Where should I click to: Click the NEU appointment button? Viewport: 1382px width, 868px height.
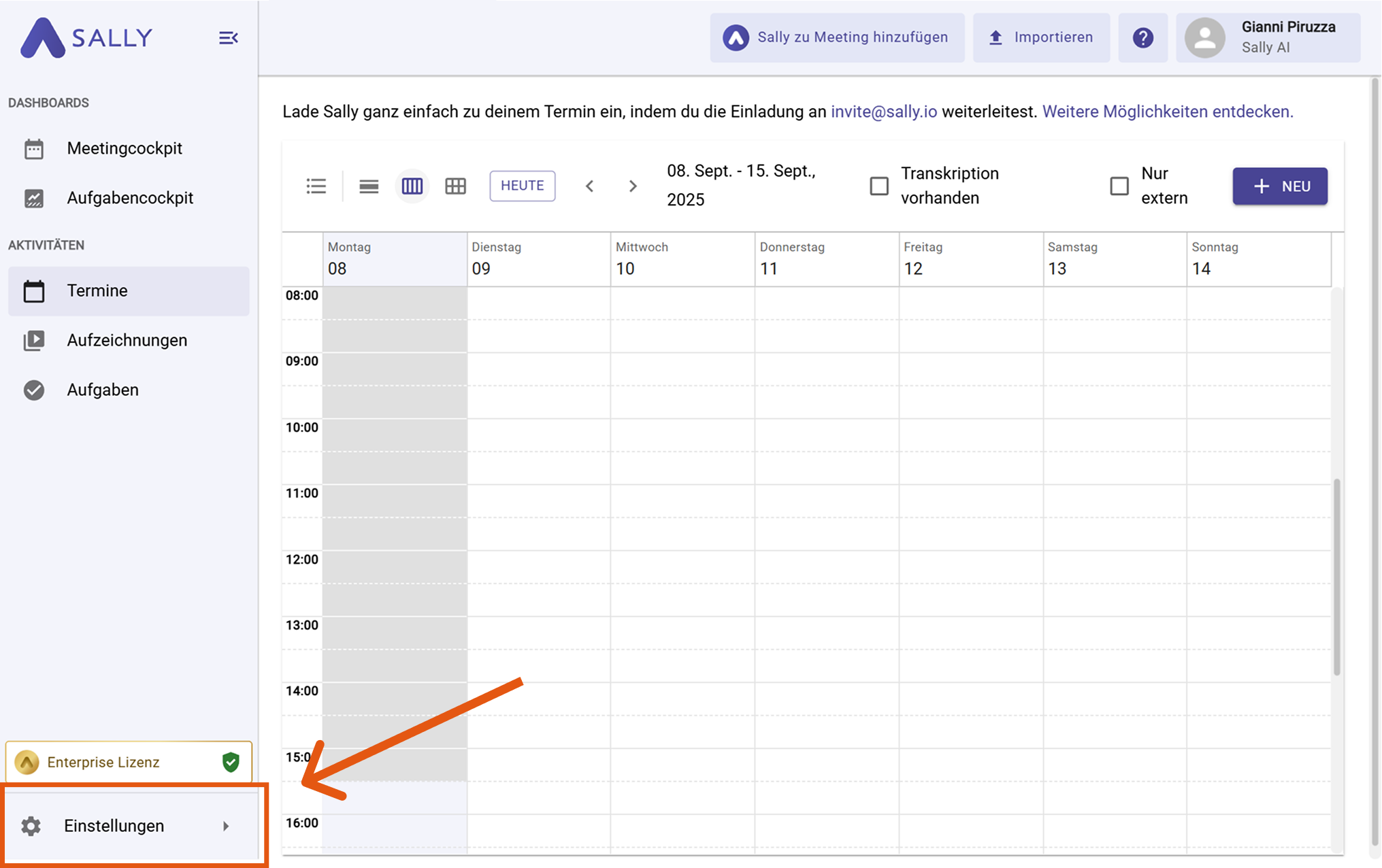pos(1279,186)
